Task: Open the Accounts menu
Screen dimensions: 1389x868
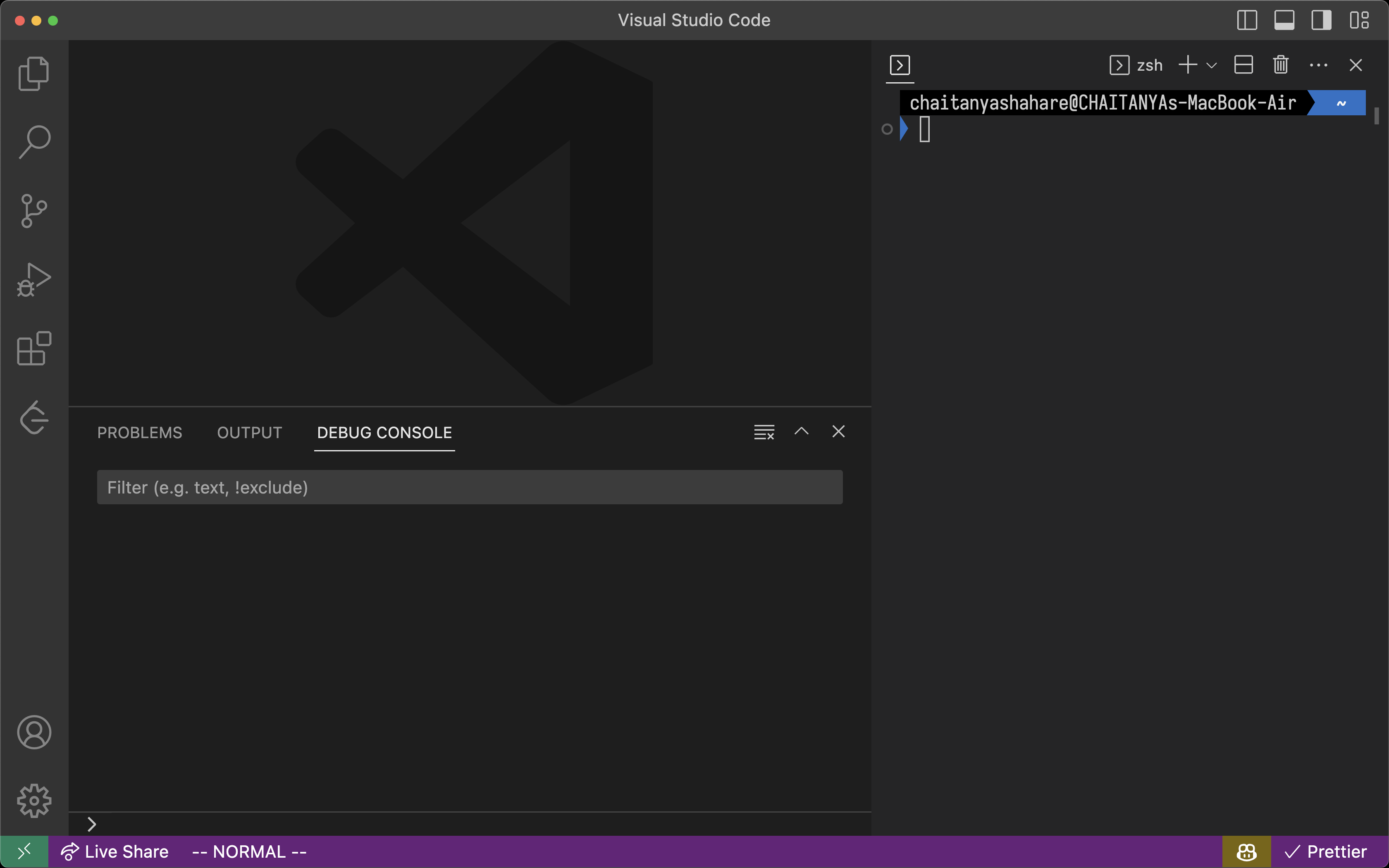Action: pyautogui.click(x=34, y=732)
